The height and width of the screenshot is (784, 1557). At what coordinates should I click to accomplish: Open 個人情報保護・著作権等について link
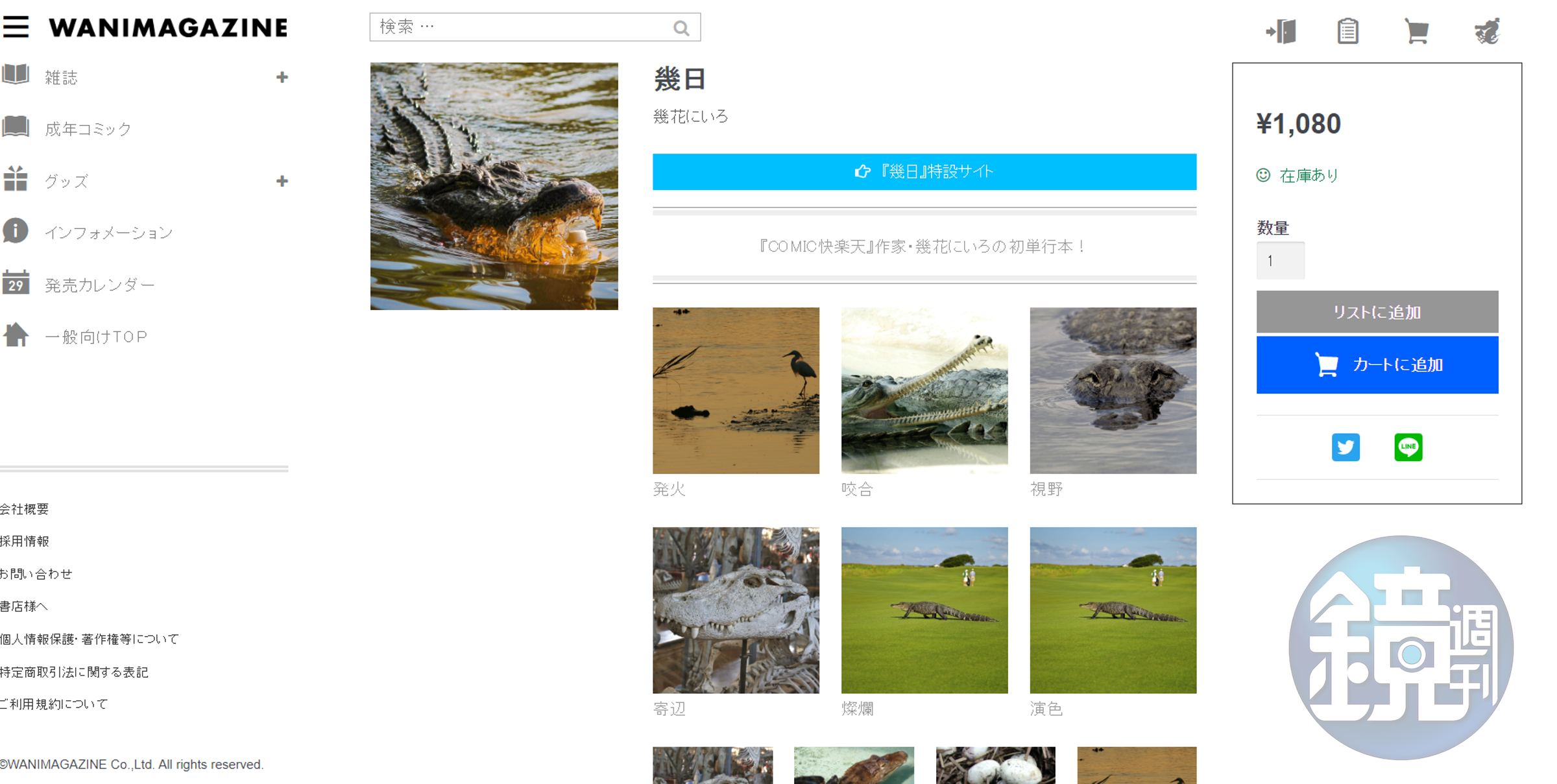(90, 639)
